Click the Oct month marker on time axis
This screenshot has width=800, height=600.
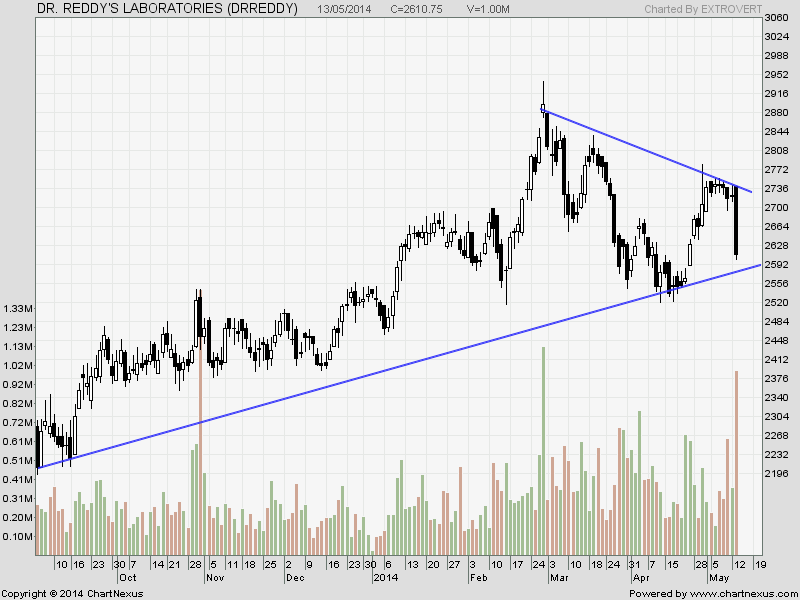[128, 578]
